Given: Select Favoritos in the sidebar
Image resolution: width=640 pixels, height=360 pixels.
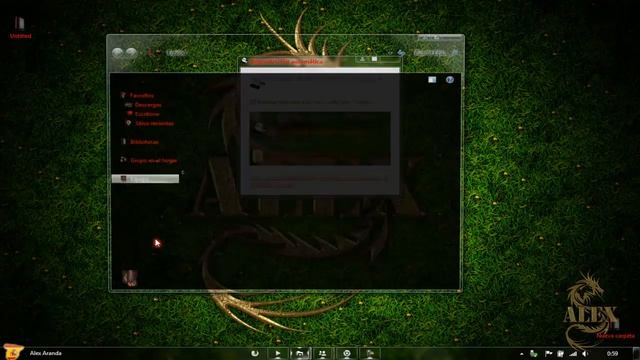Looking at the screenshot, I should pyautogui.click(x=141, y=96).
